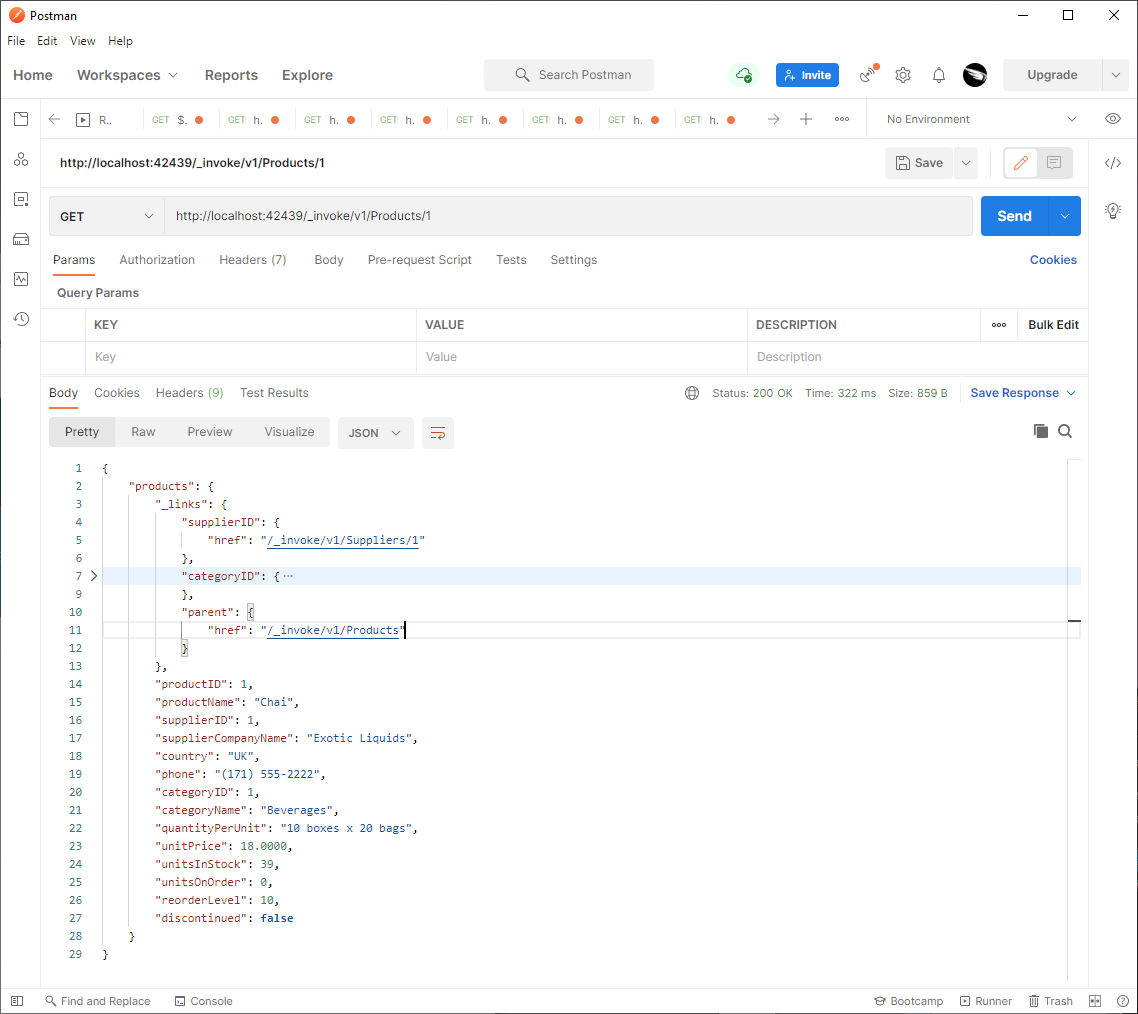1138x1014 pixels.
Task: Toggle the left sidebar visibility
Action: point(16,1001)
